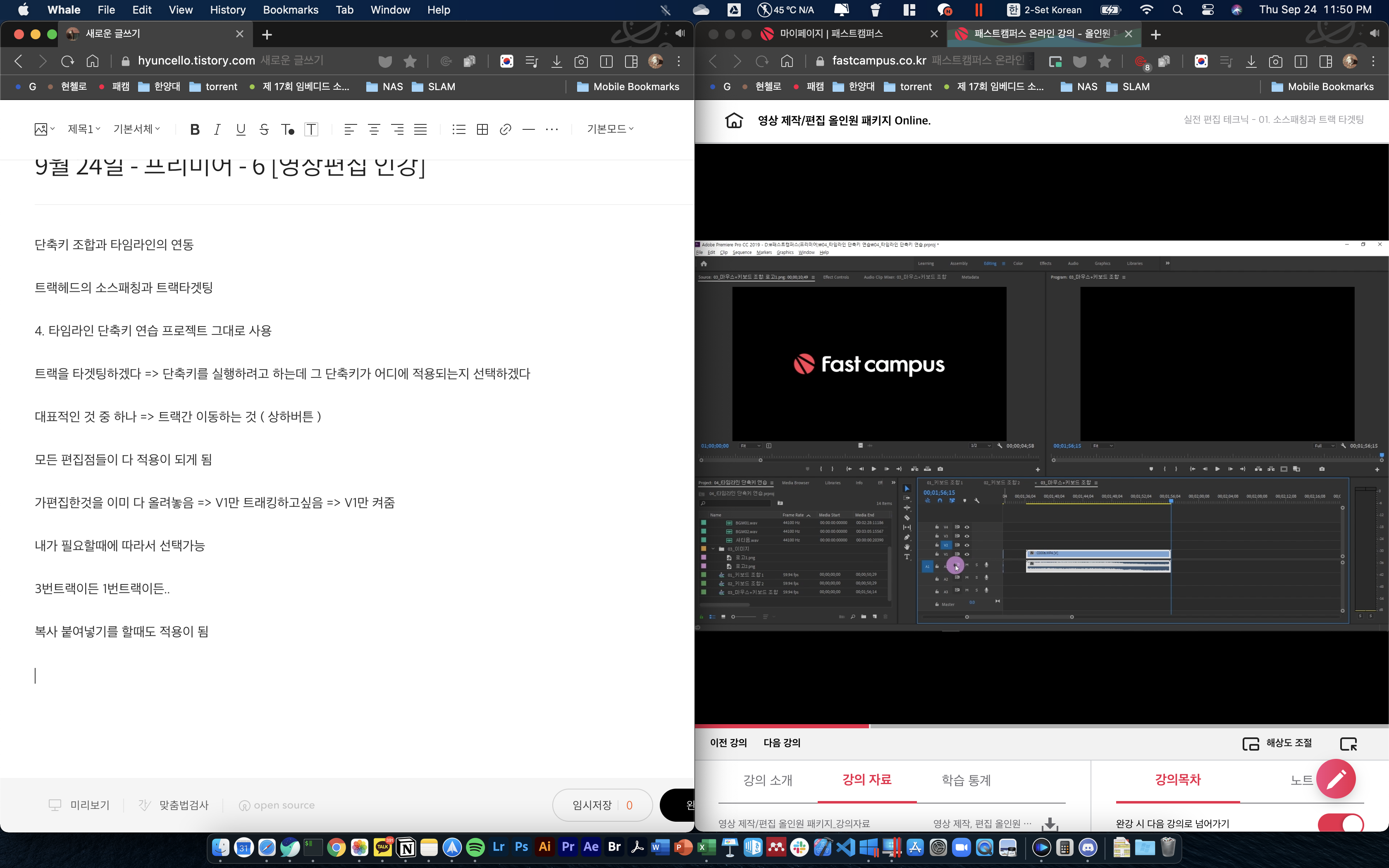The height and width of the screenshot is (868, 1389).
Task: Open the 강의목차 tab
Action: pos(1177,780)
